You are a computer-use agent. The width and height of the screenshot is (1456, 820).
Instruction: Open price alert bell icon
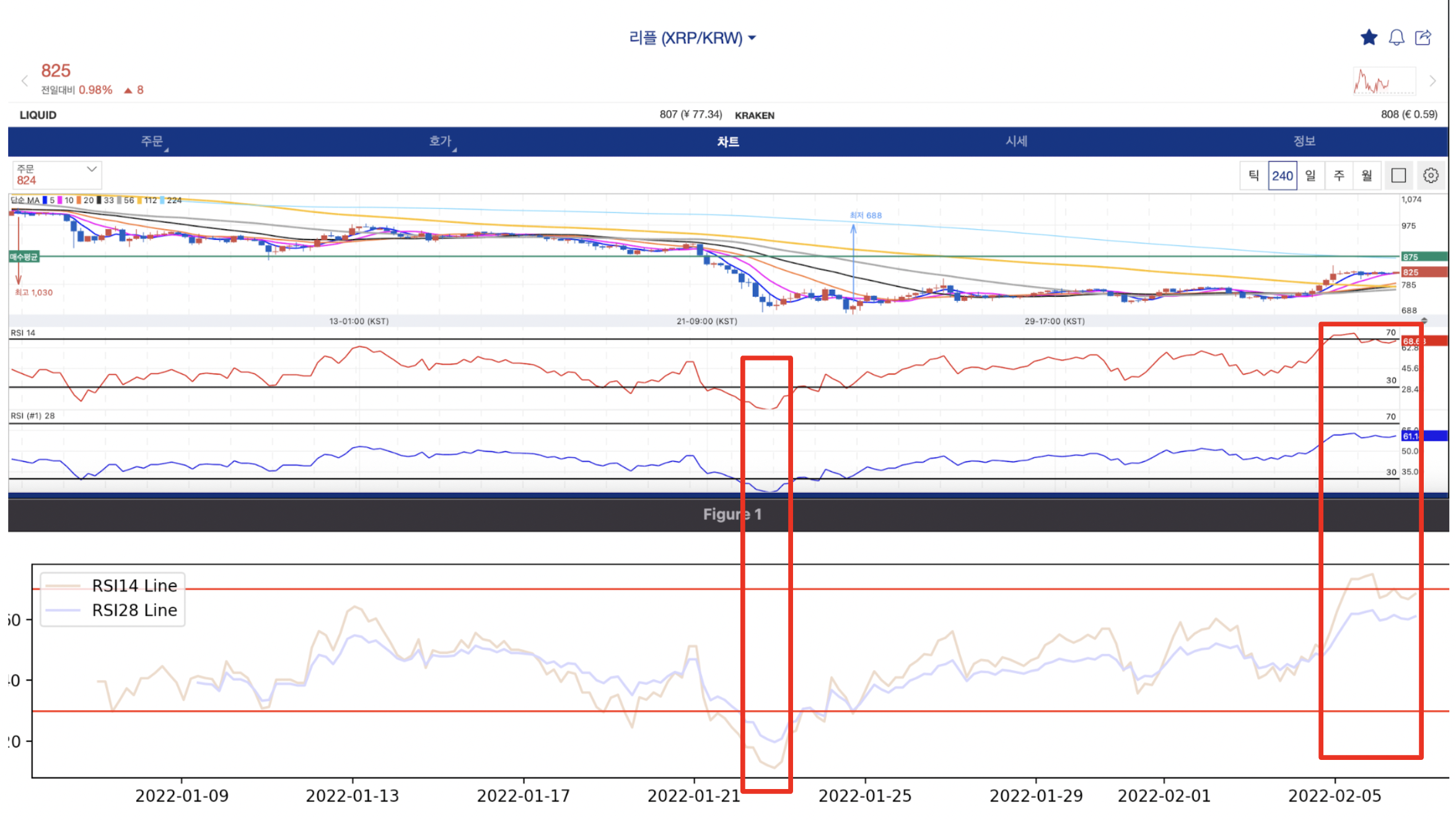(1397, 38)
